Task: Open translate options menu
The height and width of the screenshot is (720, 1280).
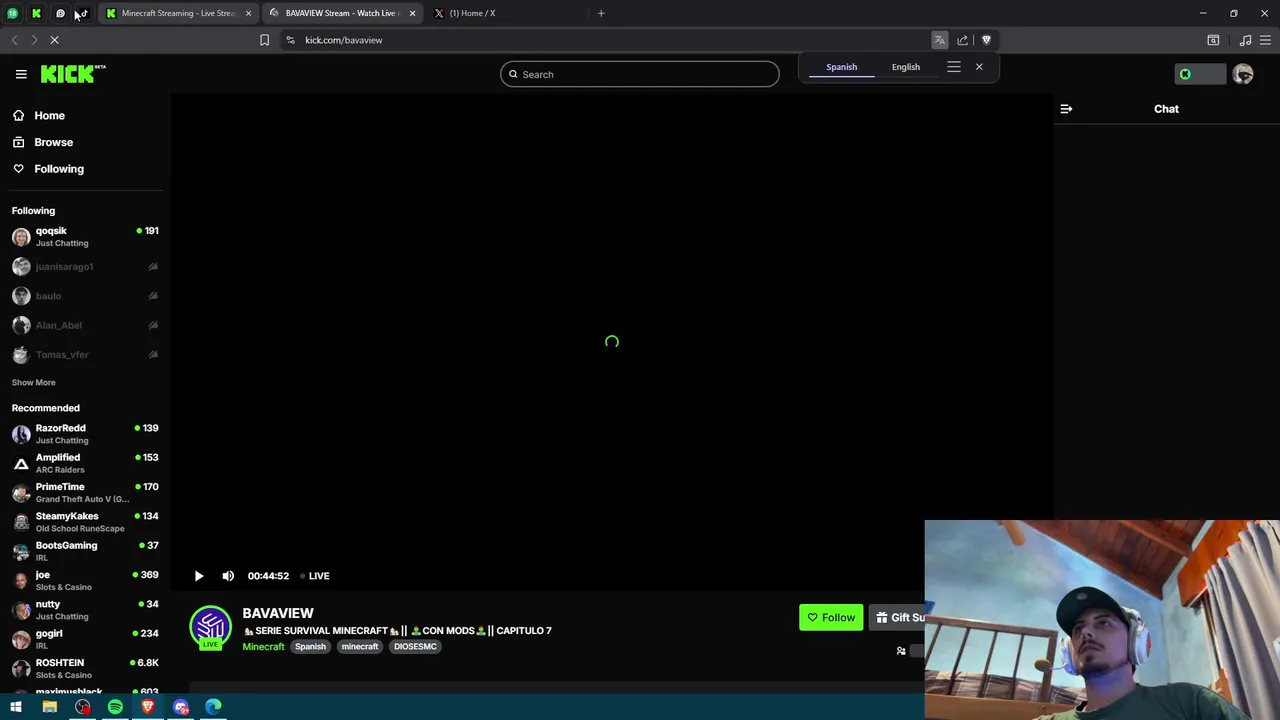Action: coord(954,67)
